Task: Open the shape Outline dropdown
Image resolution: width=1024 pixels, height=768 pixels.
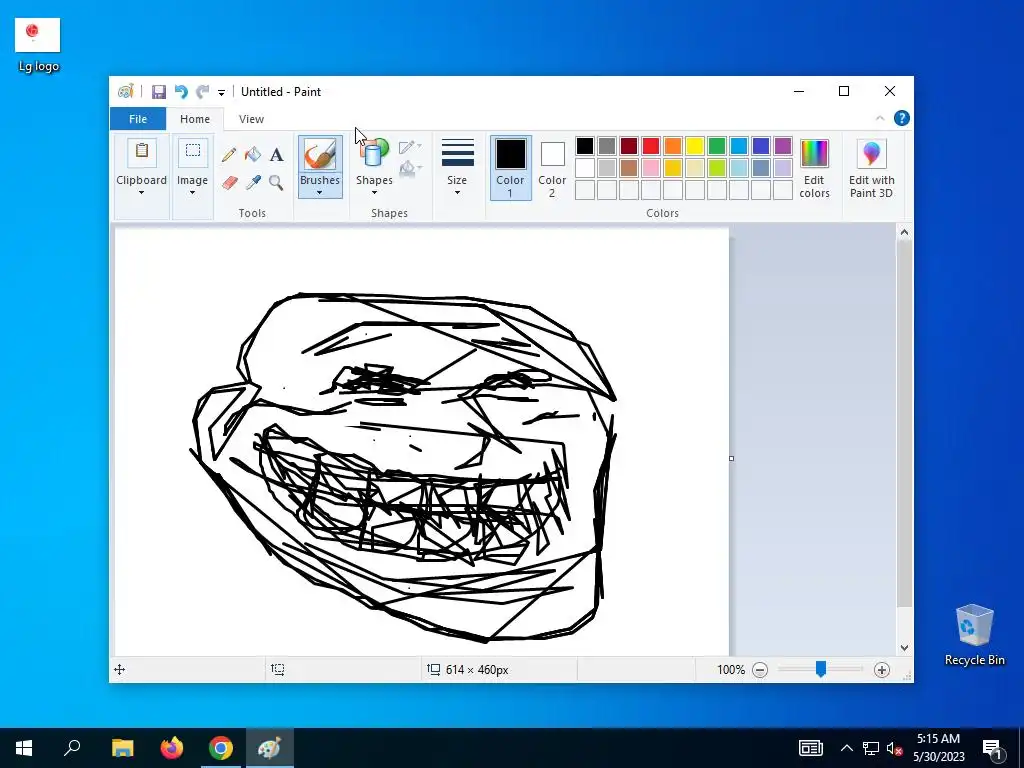Action: pos(411,146)
